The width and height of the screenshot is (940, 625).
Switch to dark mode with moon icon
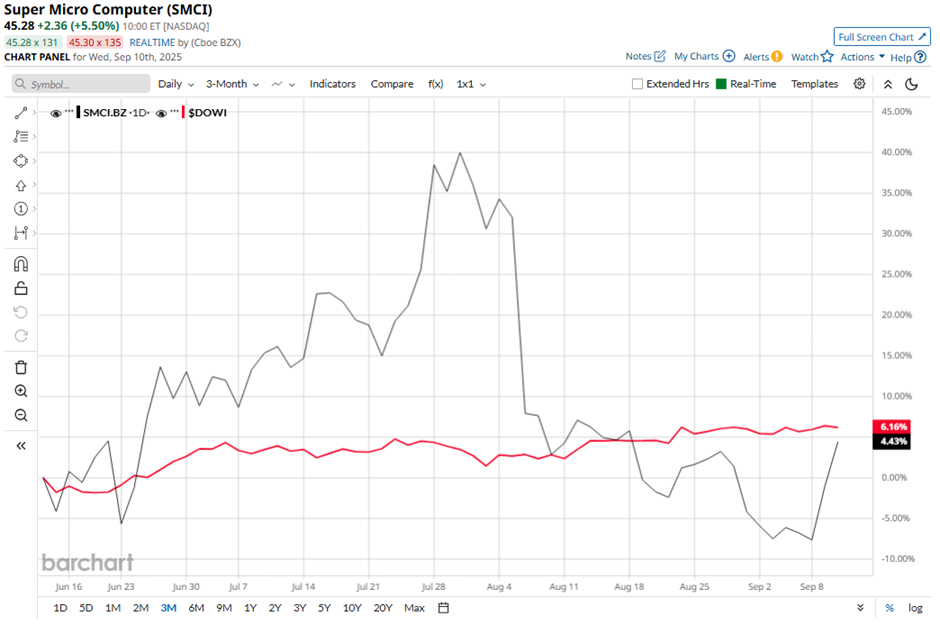(x=911, y=84)
